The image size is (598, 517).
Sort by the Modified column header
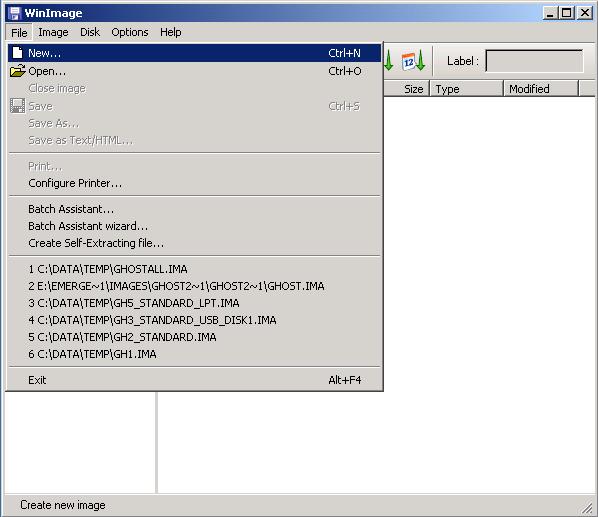coord(541,89)
